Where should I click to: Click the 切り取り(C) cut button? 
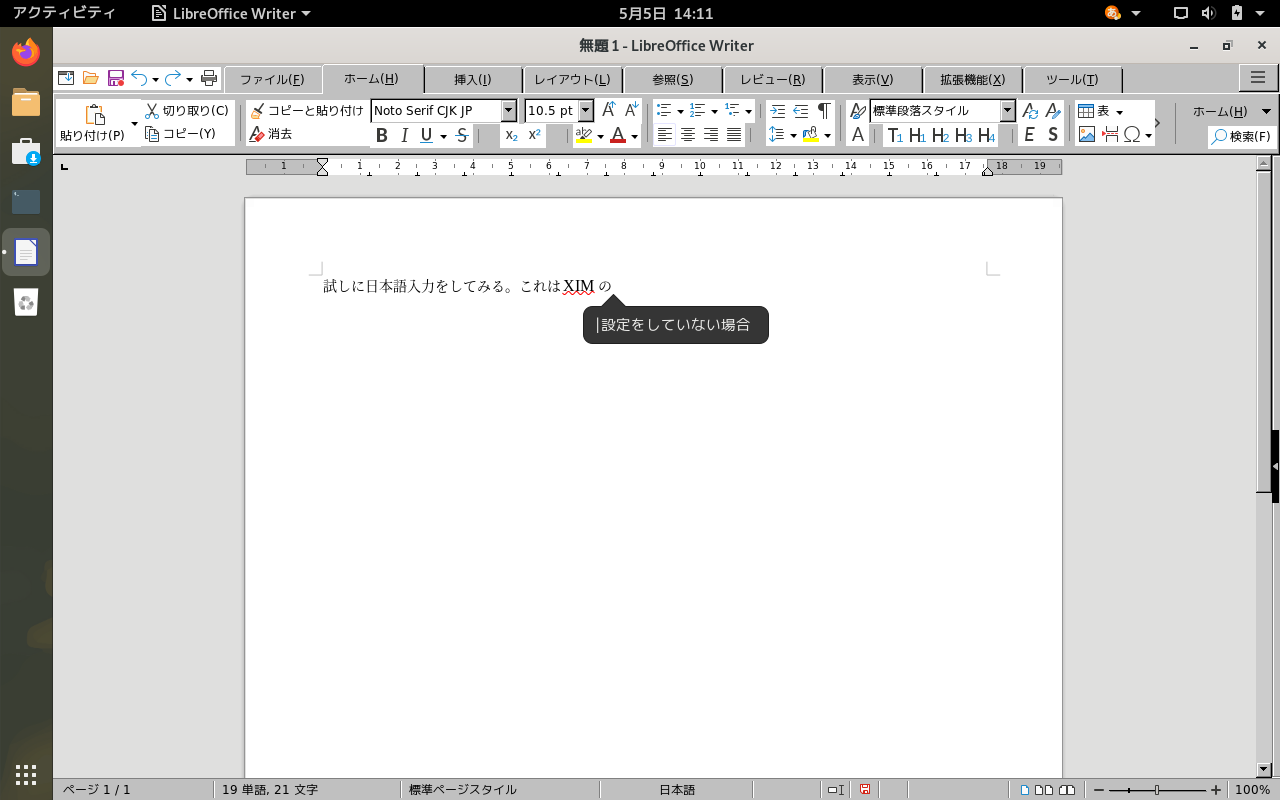tap(187, 111)
